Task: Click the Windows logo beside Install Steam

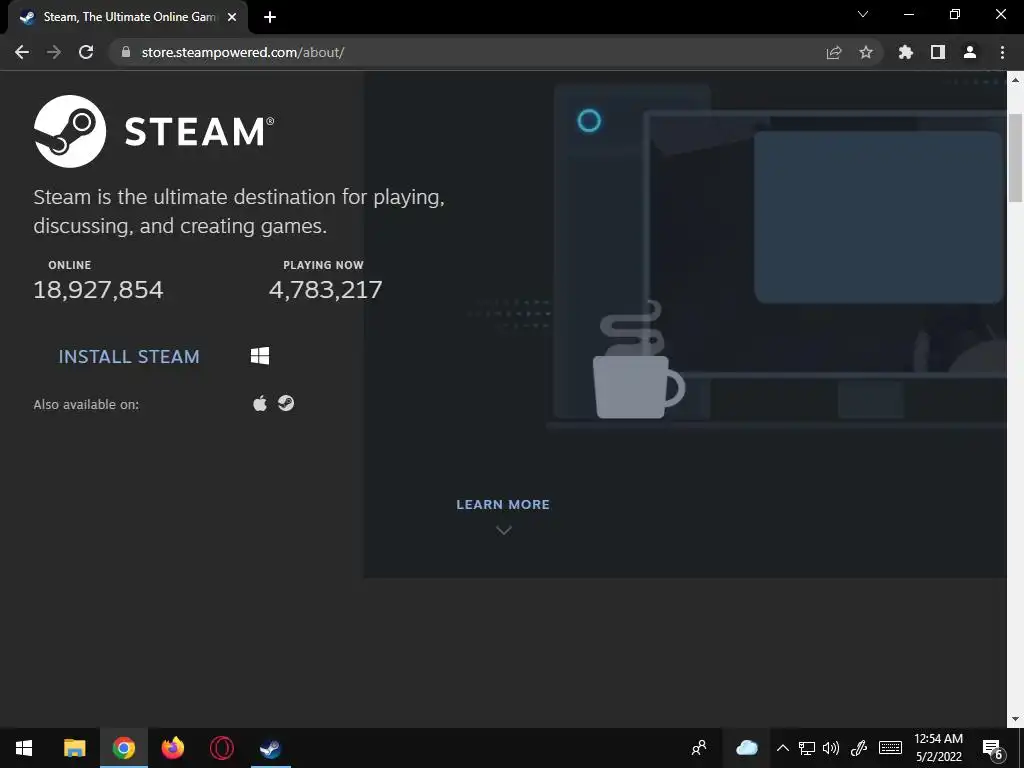Action: pos(260,356)
